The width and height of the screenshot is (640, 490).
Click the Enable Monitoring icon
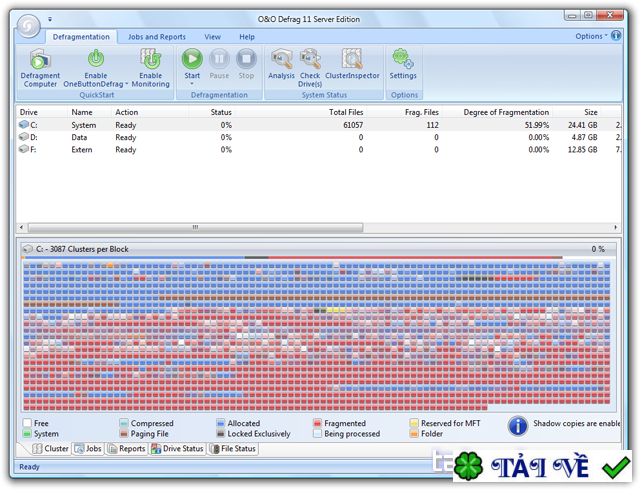coord(150,61)
